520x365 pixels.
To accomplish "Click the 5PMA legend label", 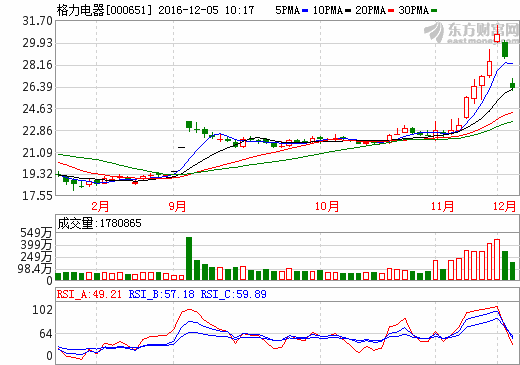I will 287,10.
